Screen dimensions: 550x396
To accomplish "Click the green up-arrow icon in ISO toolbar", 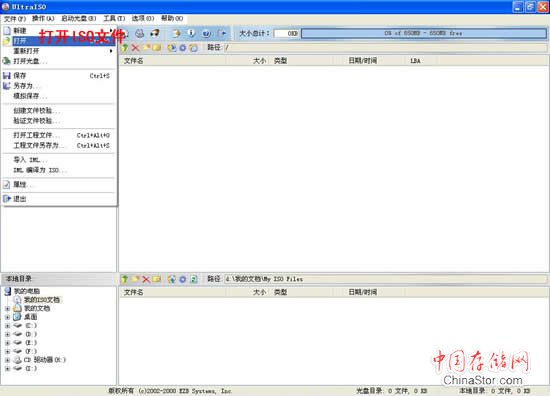I will coord(125,48).
